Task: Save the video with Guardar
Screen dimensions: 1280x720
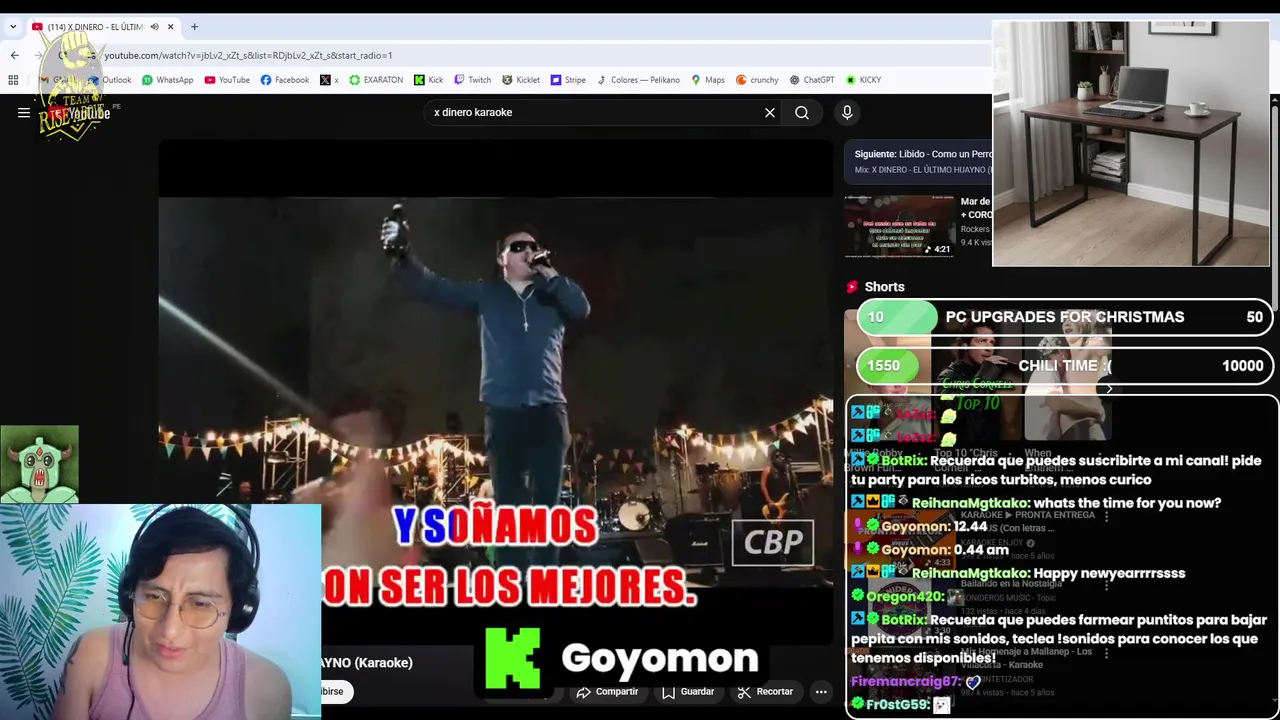Action: (688, 691)
